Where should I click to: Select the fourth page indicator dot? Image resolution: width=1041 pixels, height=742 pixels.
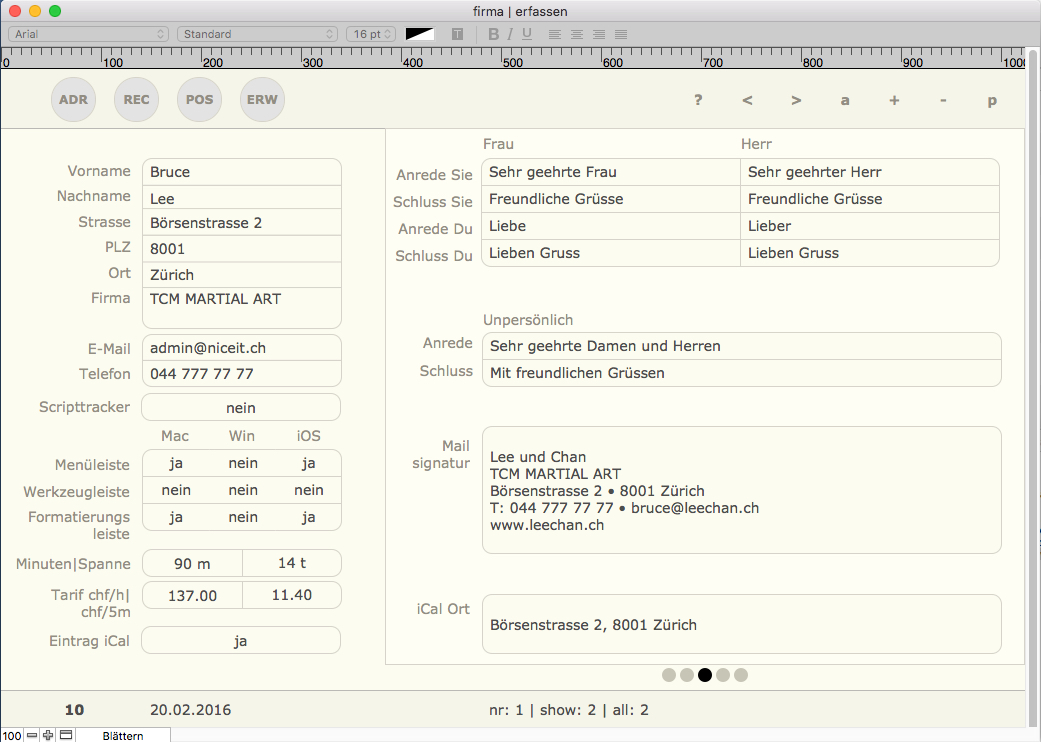pos(722,675)
